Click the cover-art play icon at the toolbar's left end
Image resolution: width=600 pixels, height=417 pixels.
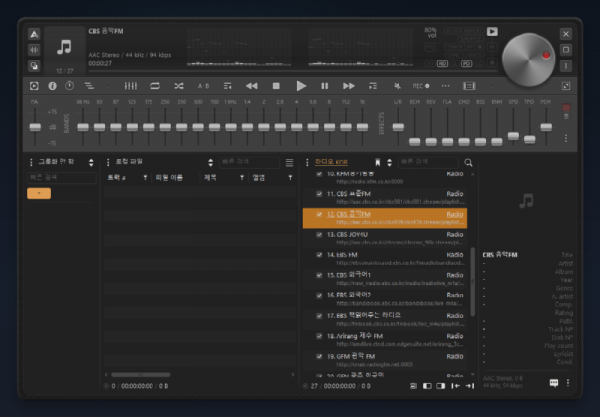34,86
